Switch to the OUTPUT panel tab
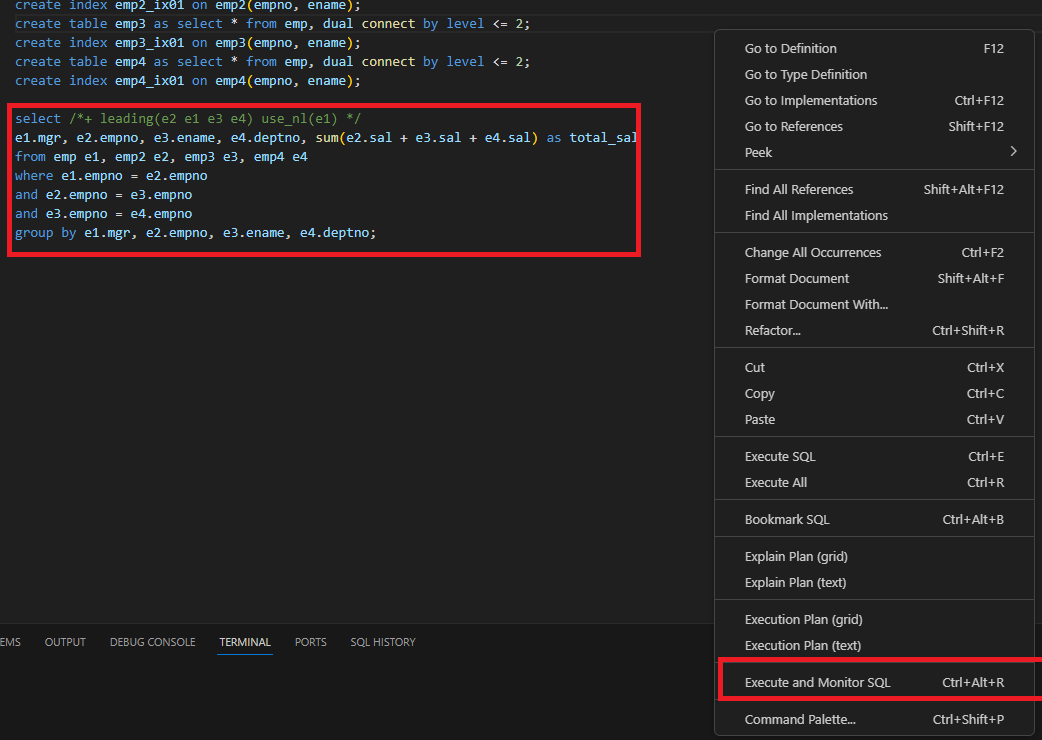Screen dimensions: 1042x740 [65, 642]
